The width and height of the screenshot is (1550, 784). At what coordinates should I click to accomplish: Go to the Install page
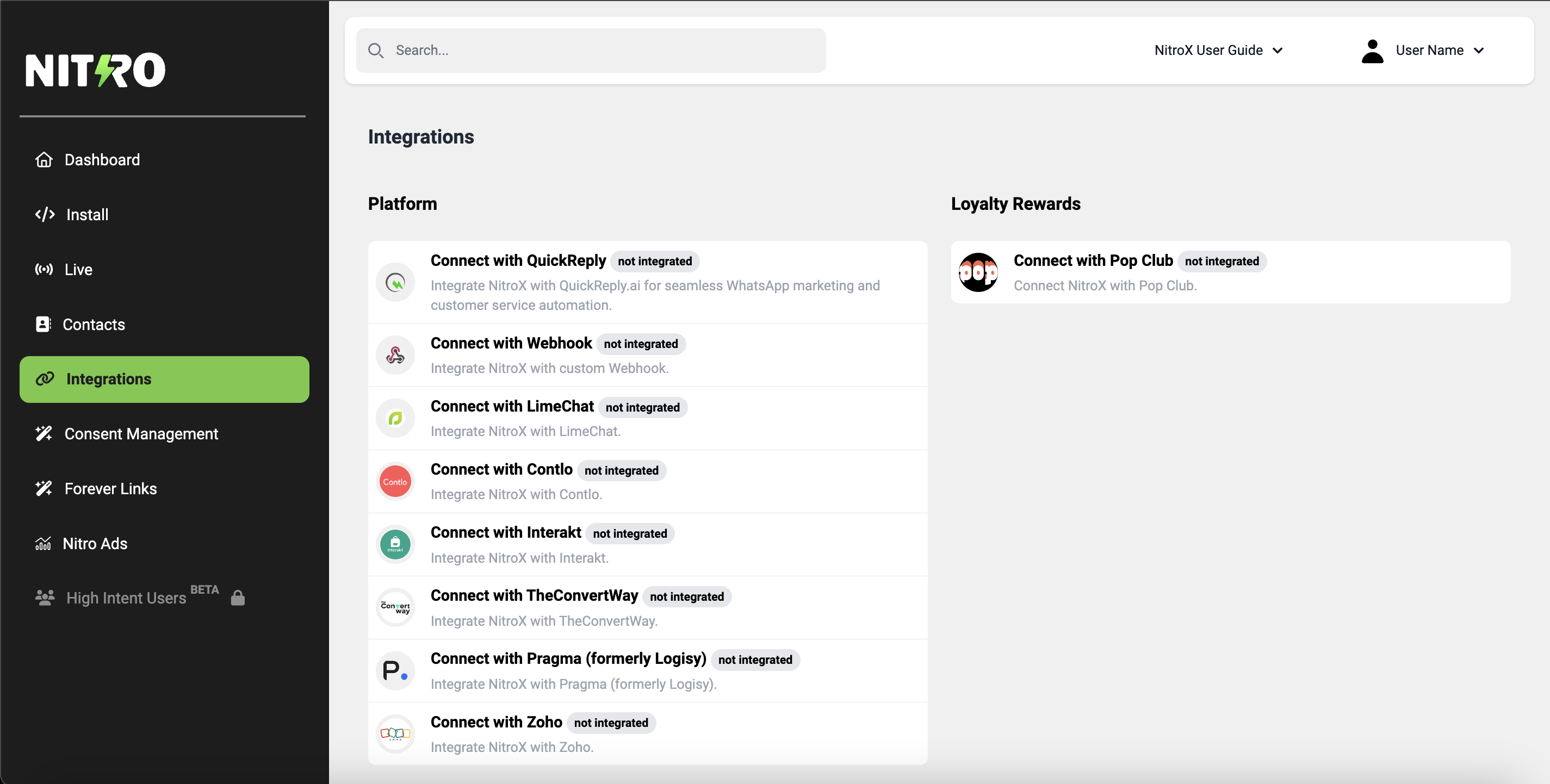coord(164,214)
